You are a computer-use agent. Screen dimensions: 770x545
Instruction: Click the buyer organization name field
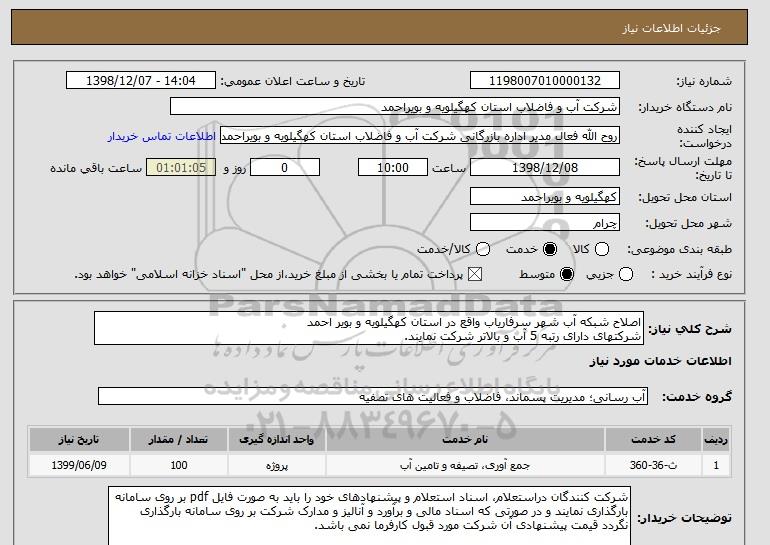[x=395, y=107]
